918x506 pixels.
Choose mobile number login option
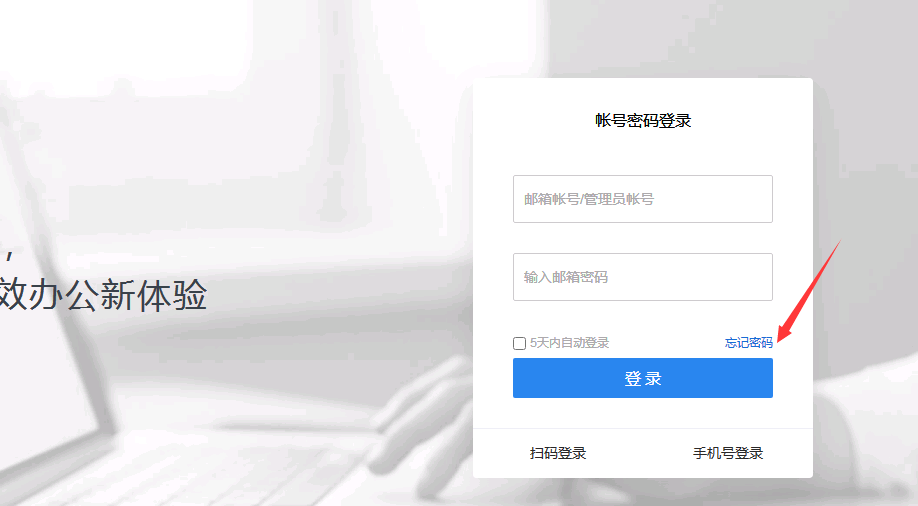coord(728,453)
